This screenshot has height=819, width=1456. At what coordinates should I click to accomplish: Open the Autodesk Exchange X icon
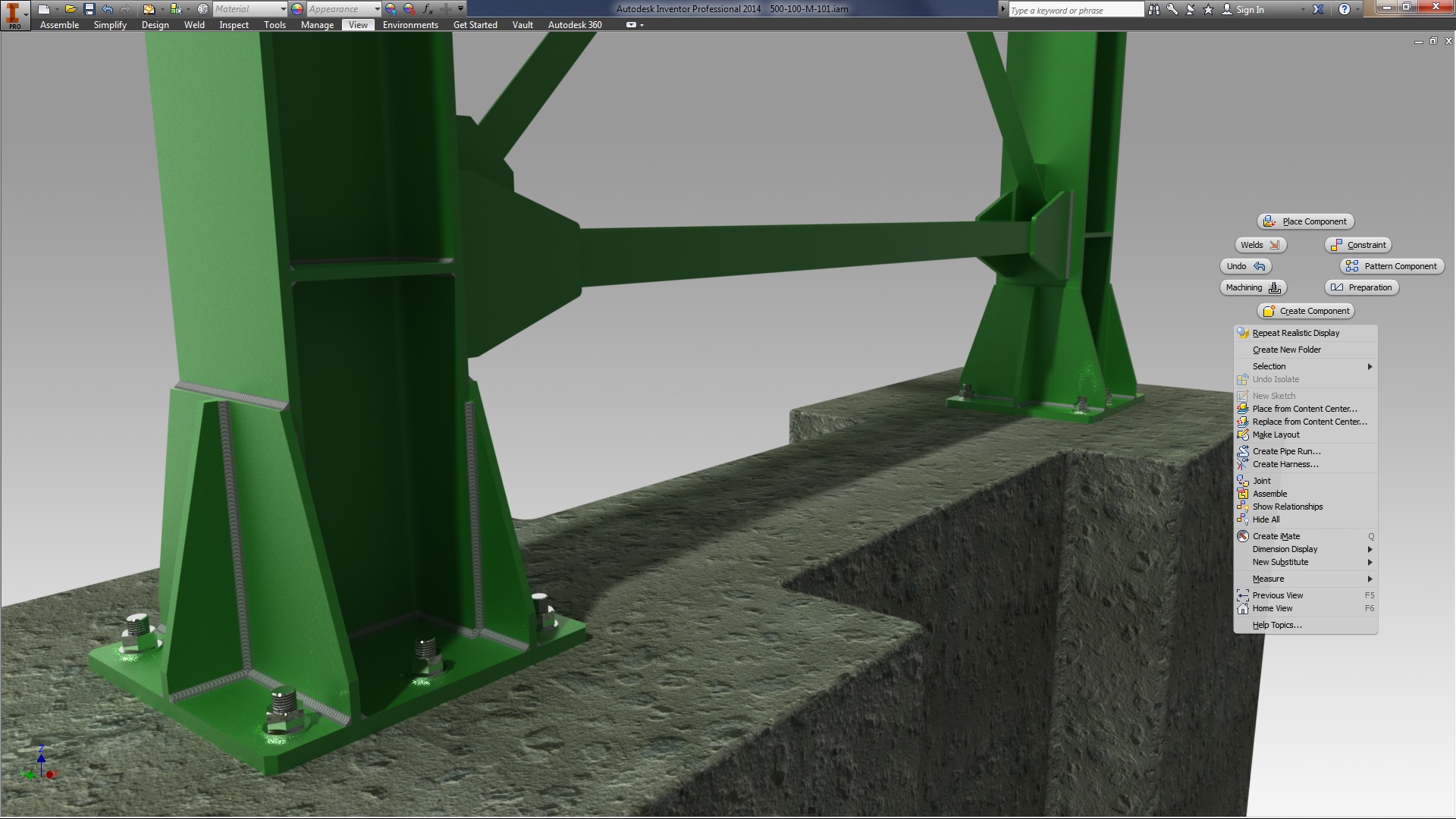click(x=1318, y=10)
